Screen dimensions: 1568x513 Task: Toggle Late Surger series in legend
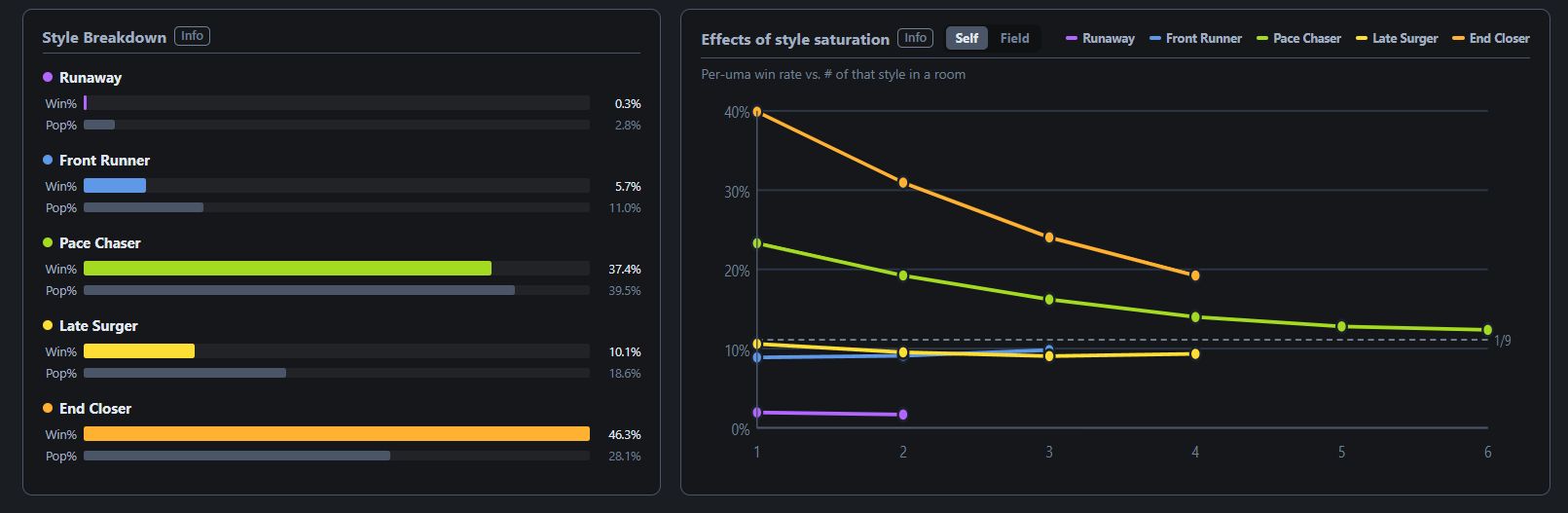pyautogui.click(x=1397, y=38)
